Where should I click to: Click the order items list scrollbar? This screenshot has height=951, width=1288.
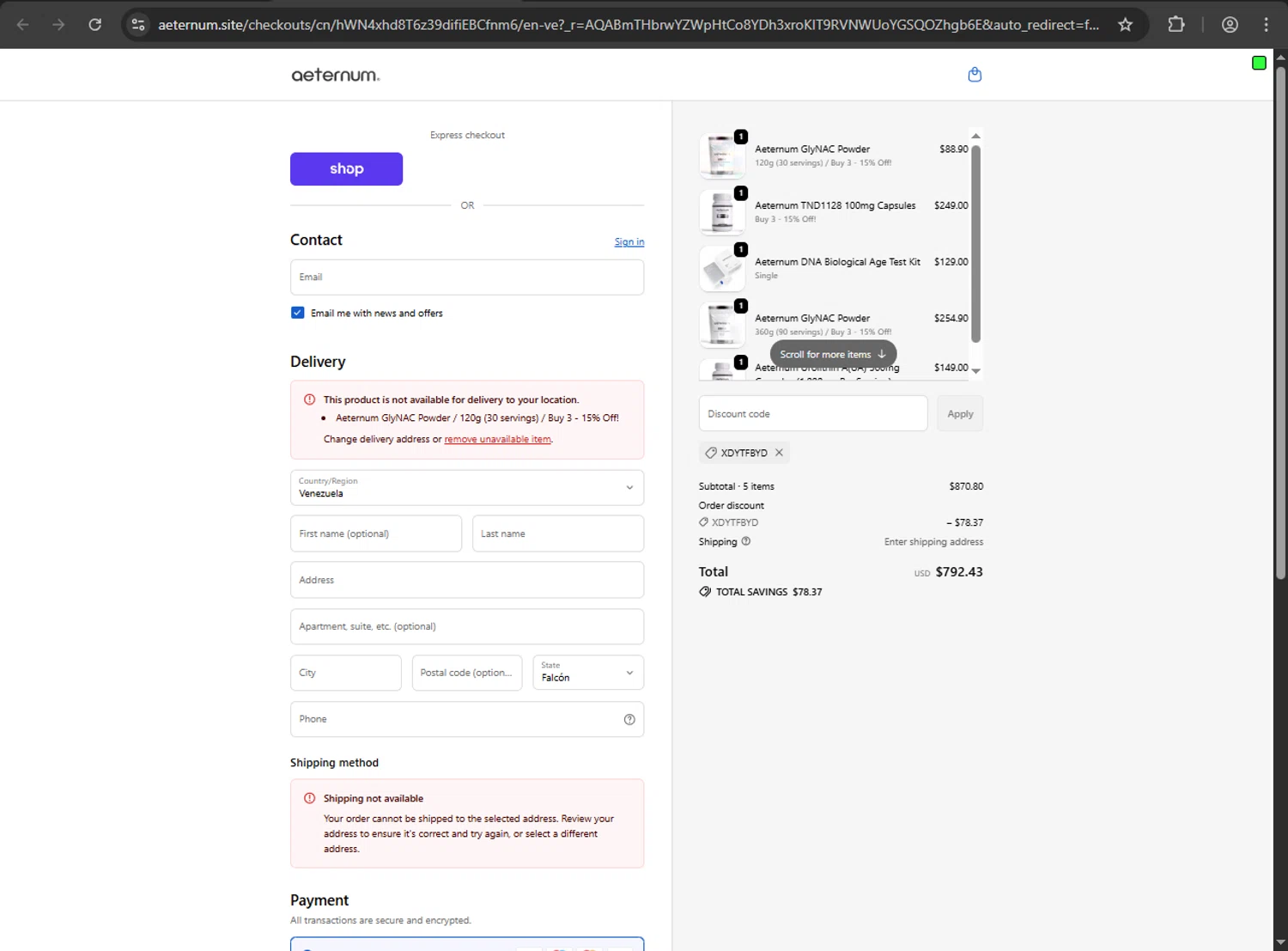[x=975, y=244]
